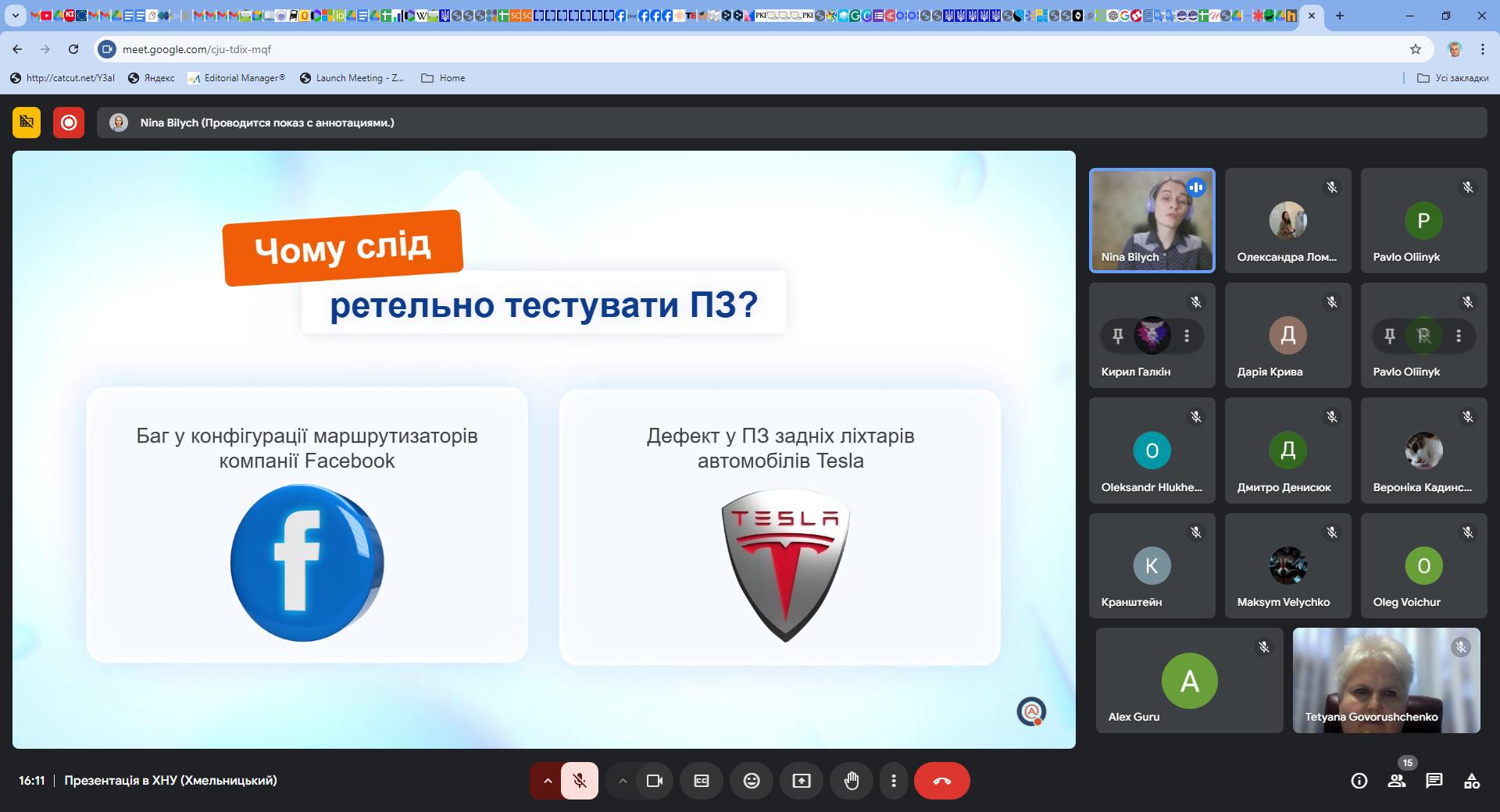Open meeting details info icon

coord(1359,781)
